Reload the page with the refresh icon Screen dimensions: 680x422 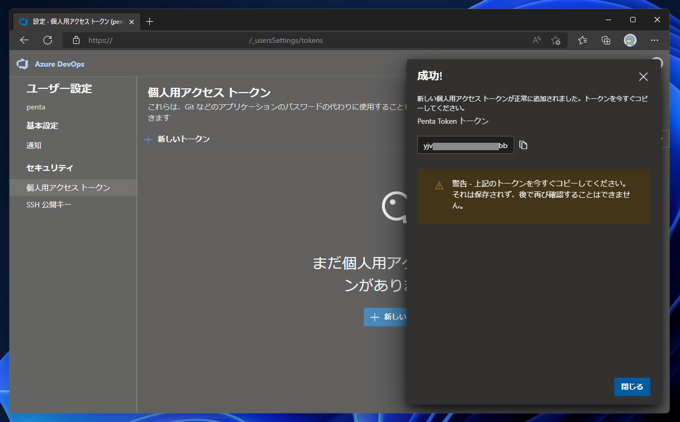pos(48,40)
